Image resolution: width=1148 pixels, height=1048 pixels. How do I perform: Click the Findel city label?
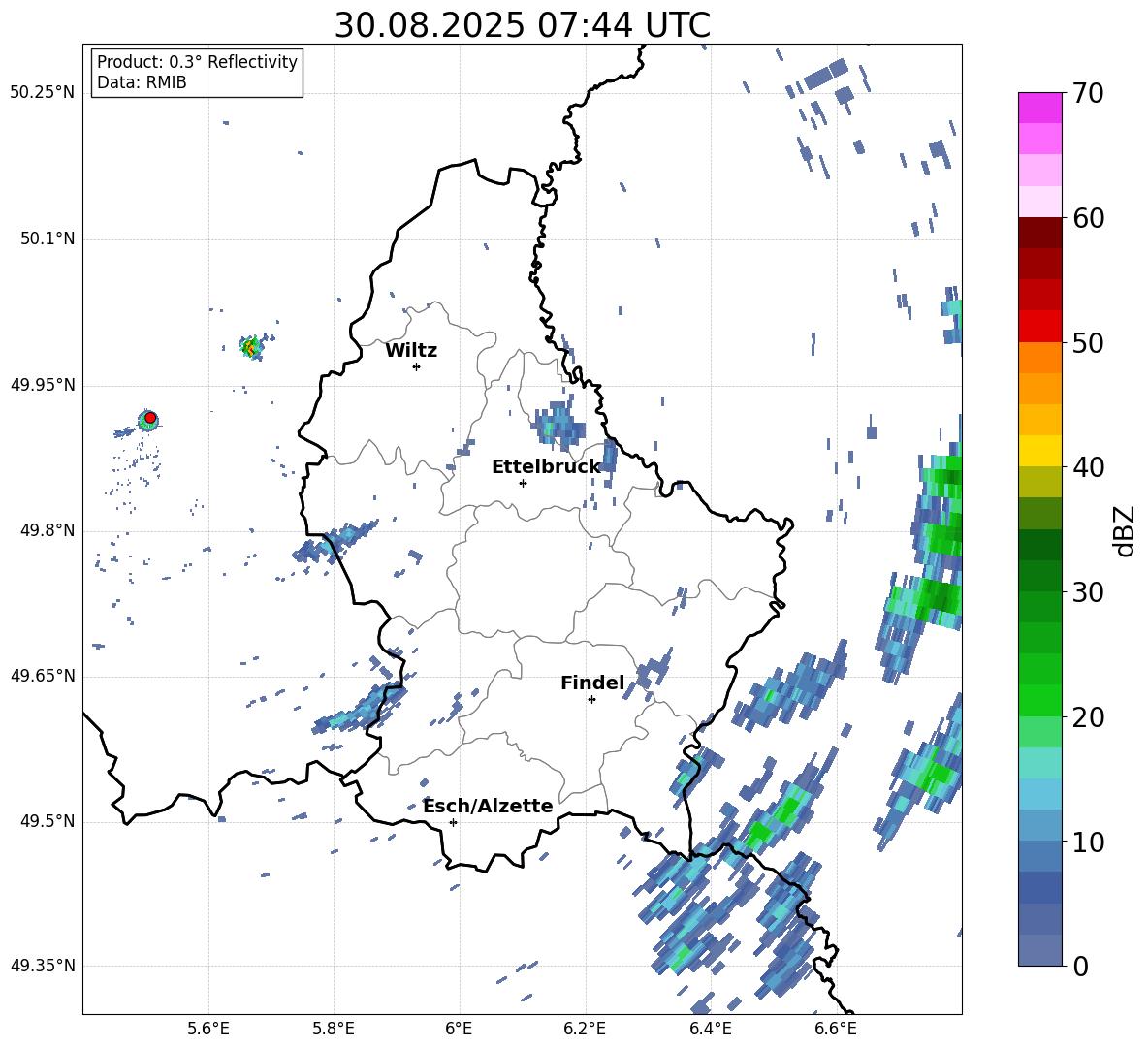point(592,683)
